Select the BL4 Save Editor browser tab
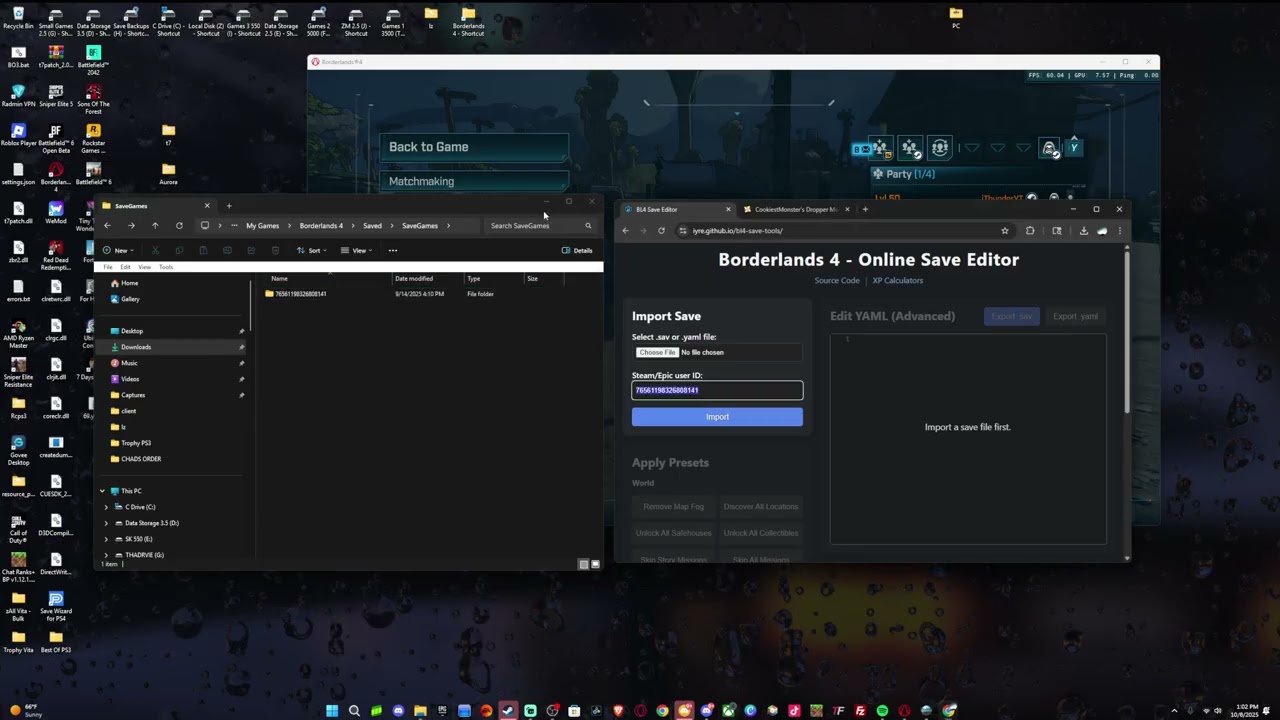 [x=676, y=209]
